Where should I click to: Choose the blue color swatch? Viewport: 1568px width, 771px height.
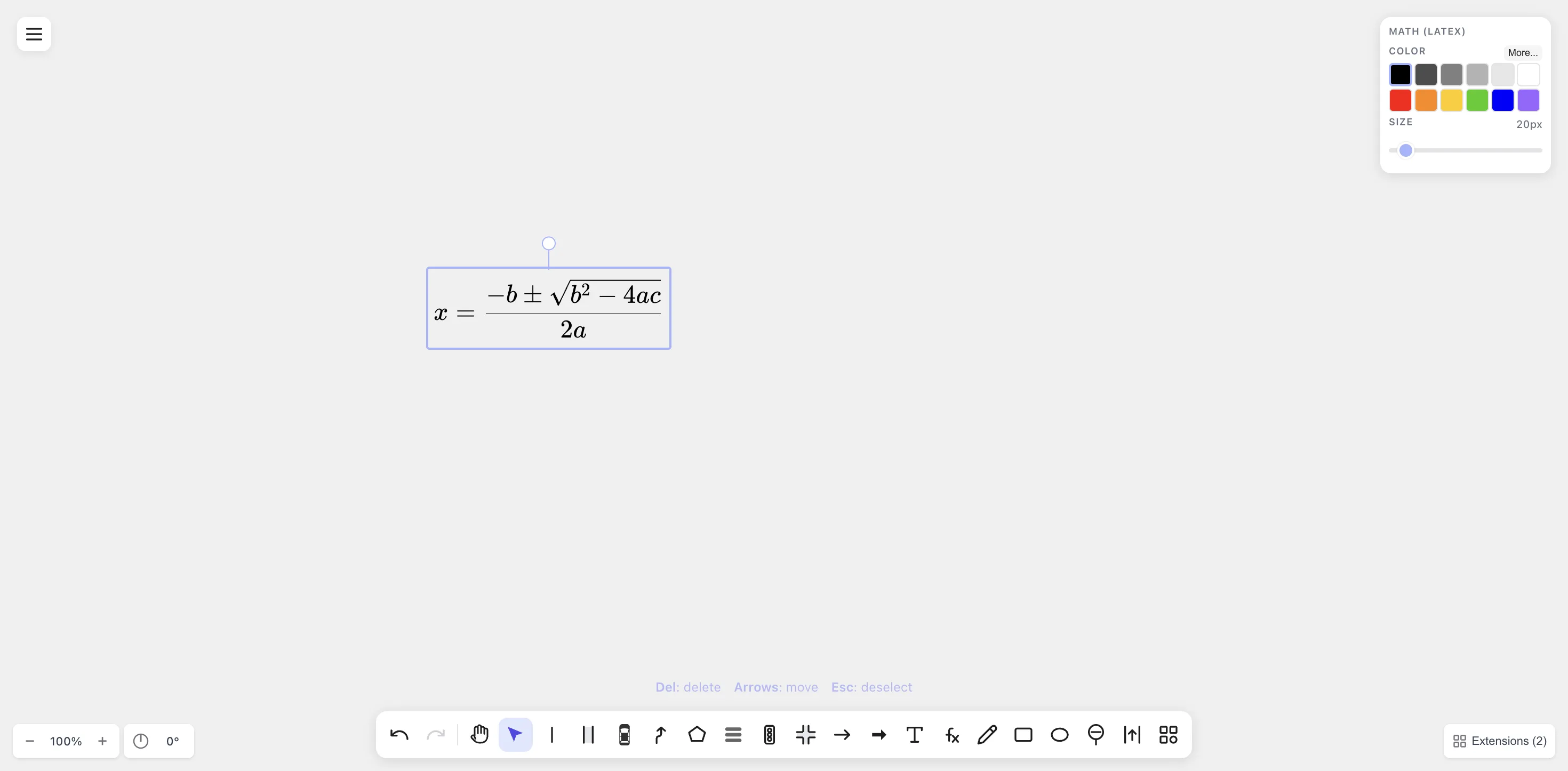click(x=1502, y=100)
